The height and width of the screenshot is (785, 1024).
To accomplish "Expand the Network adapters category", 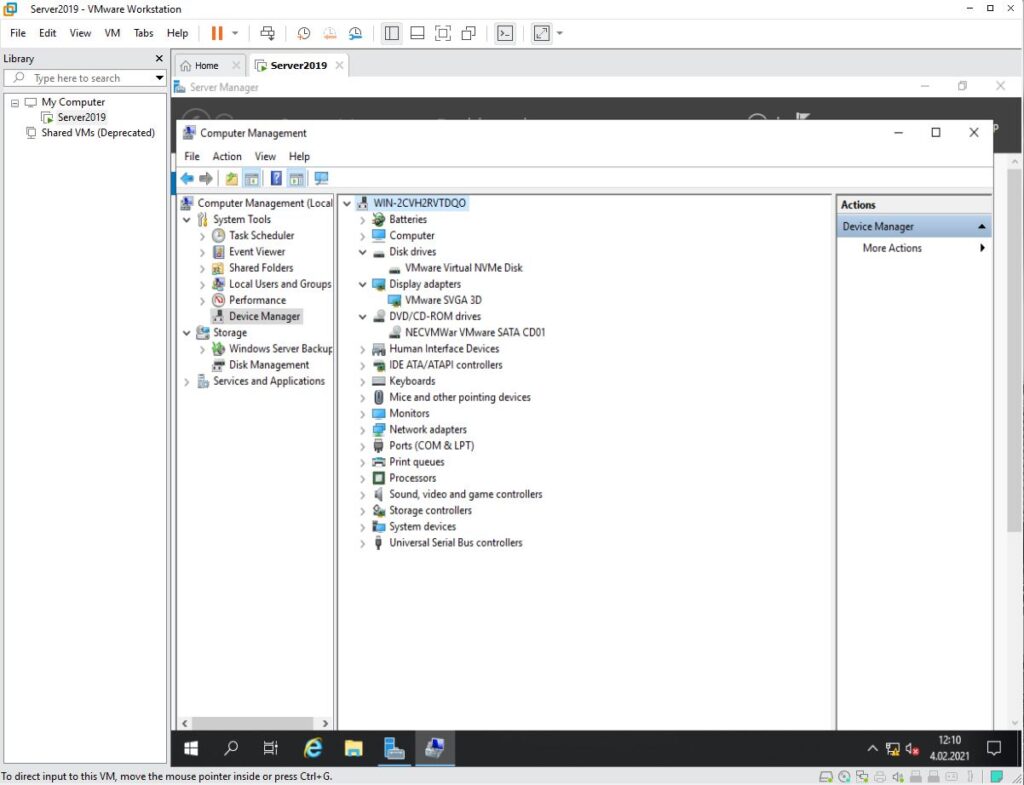I will 362,430.
